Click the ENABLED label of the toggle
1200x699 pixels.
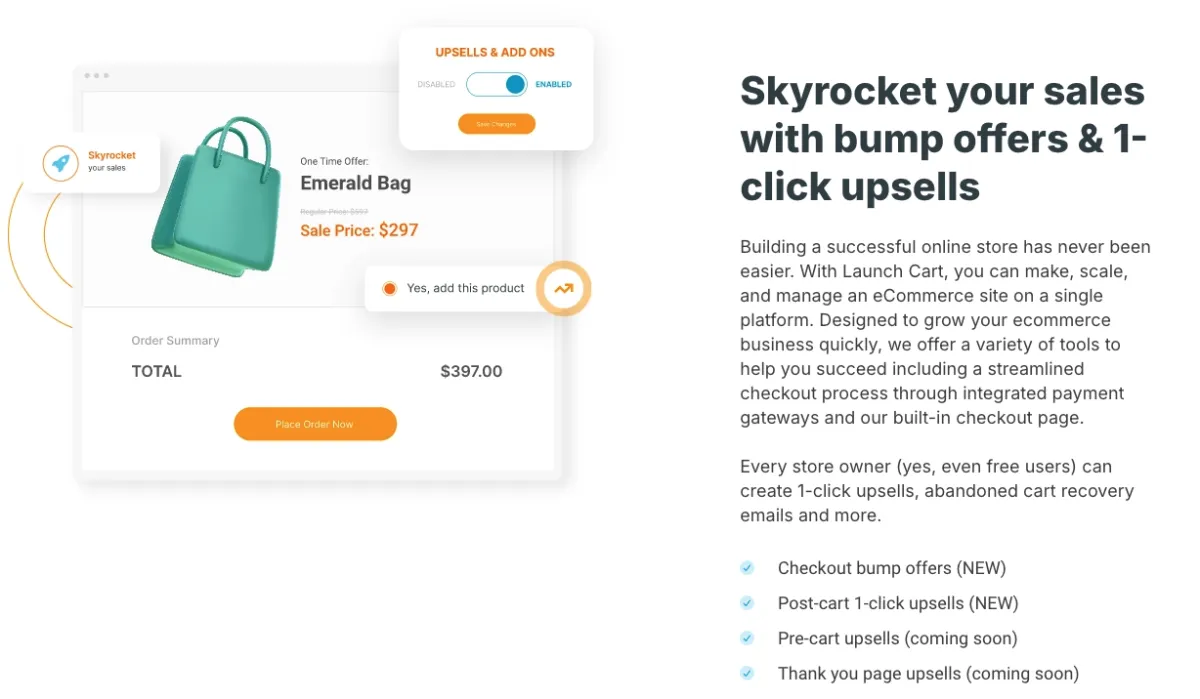click(x=554, y=85)
